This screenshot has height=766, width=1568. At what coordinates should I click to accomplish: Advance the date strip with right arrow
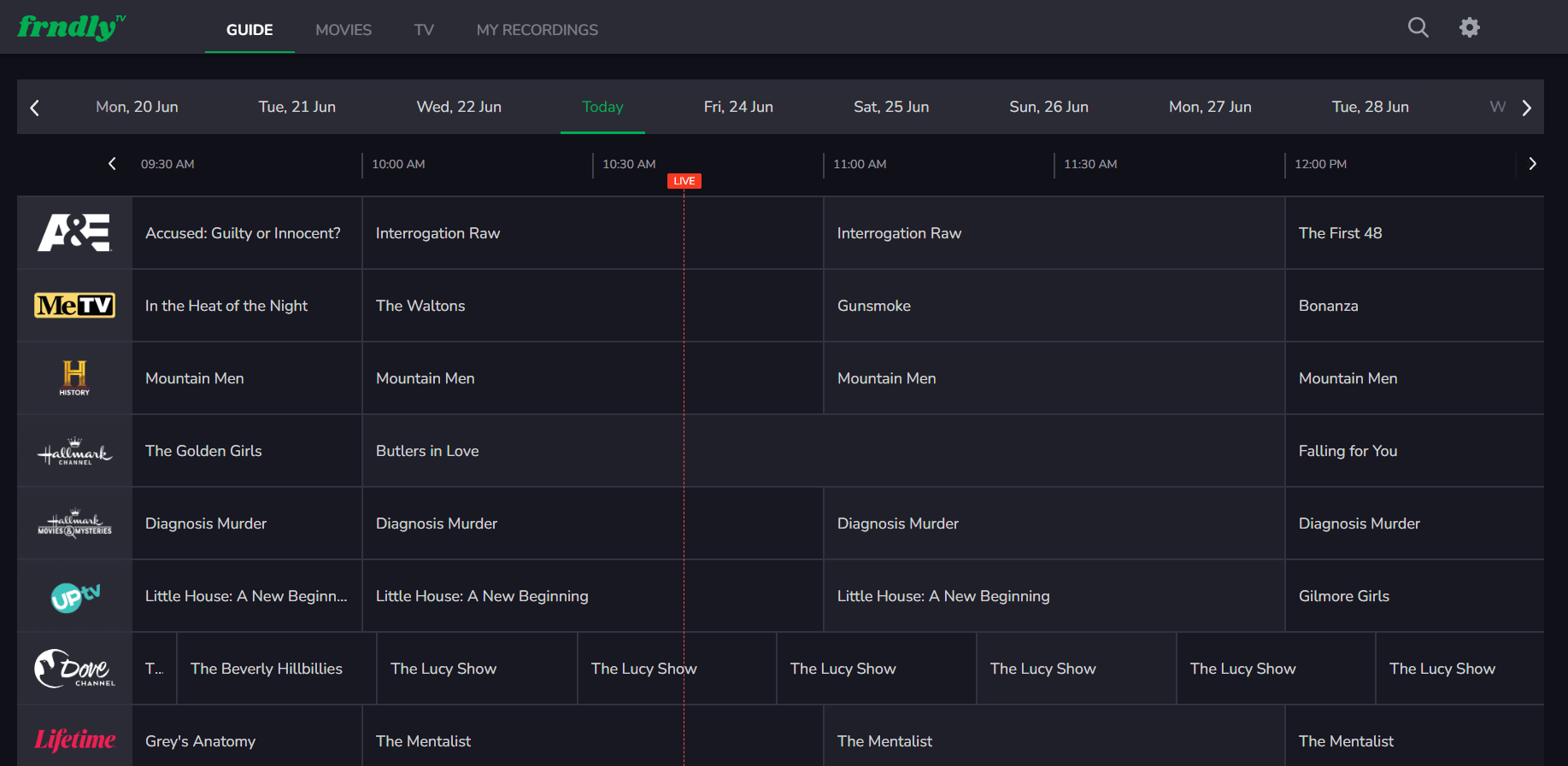coord(1526,108)
